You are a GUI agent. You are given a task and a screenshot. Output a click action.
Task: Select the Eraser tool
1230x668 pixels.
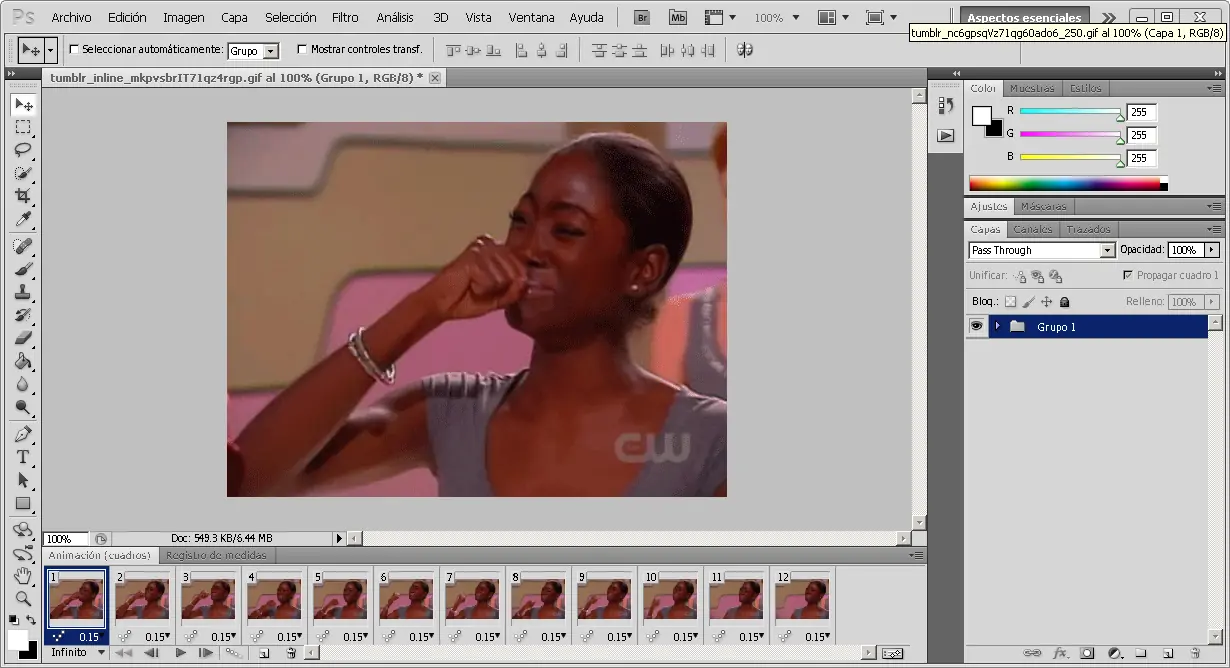click(x=23, y=338)
